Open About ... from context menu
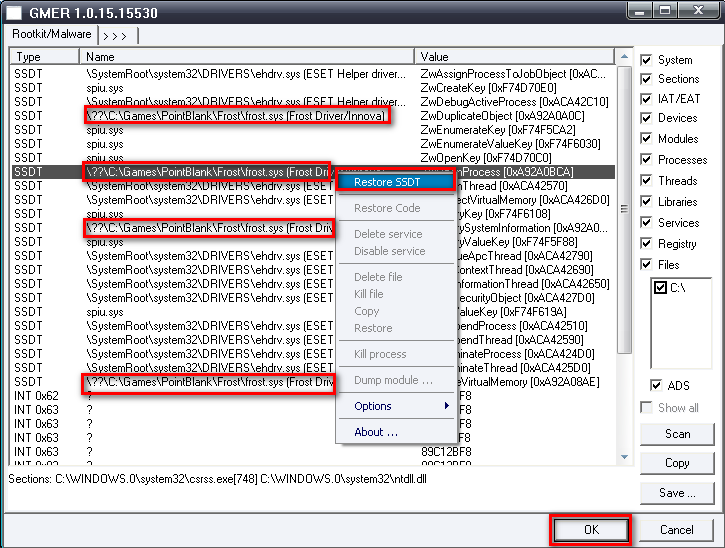Image resolution: width=725 pixels, height=548 pixels. (396, 432)
